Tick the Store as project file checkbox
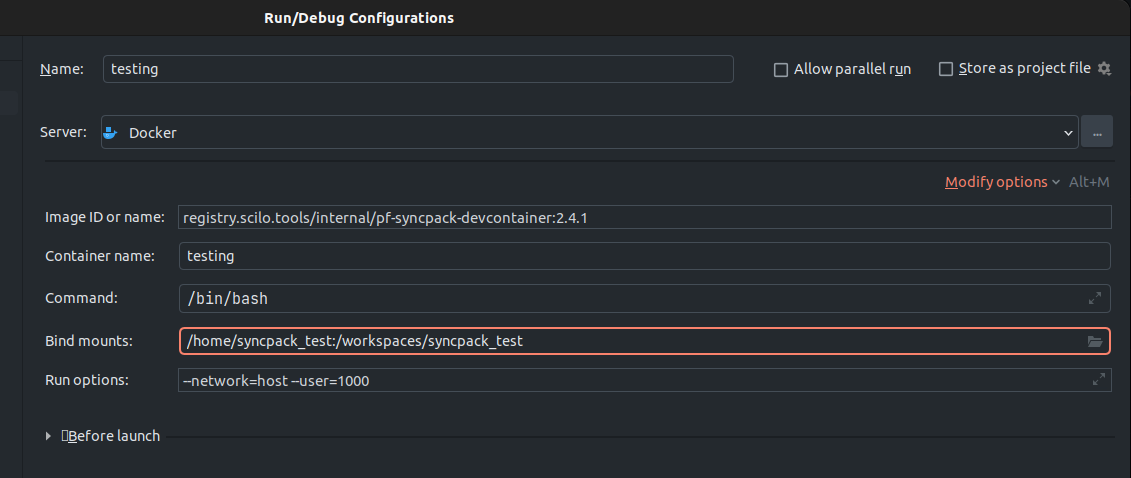Screen dimensions: 1131x478 tap(946, 69)
